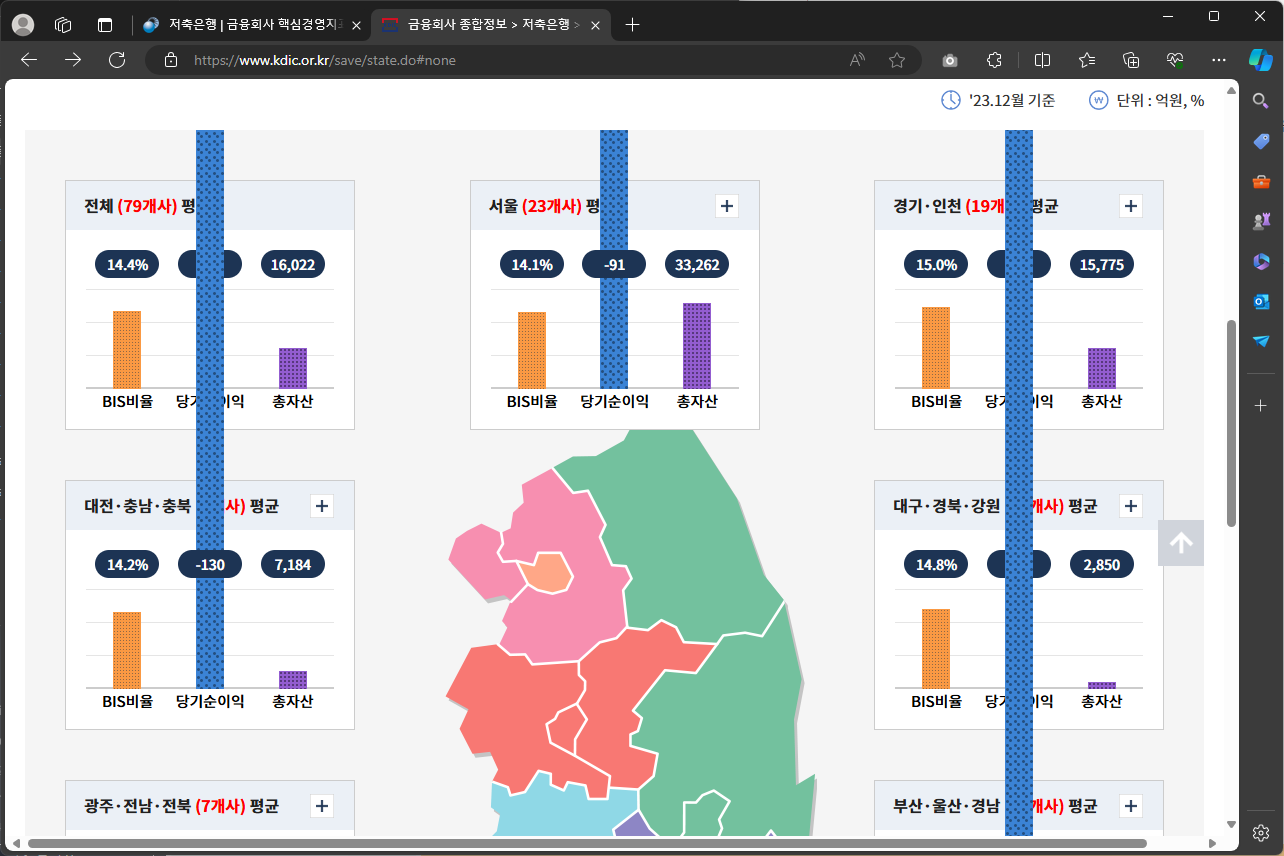Open the Workspaces icon in title bar
The height and width of the screenshot is (856, 1284).
point(63,25)
